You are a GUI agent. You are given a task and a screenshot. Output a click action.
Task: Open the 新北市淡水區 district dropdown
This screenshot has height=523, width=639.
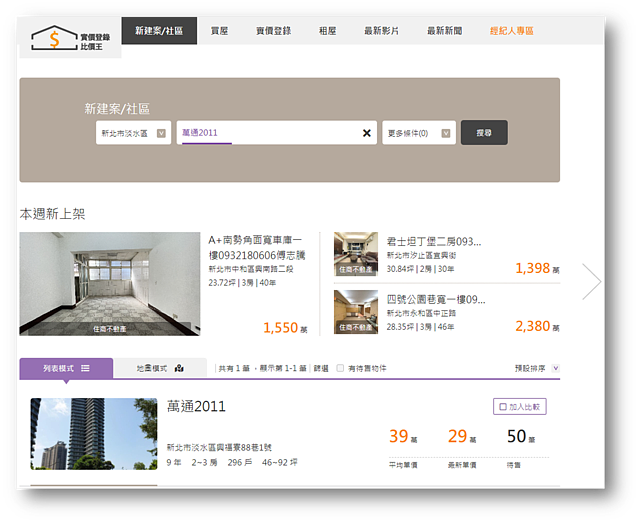[133, 133]
